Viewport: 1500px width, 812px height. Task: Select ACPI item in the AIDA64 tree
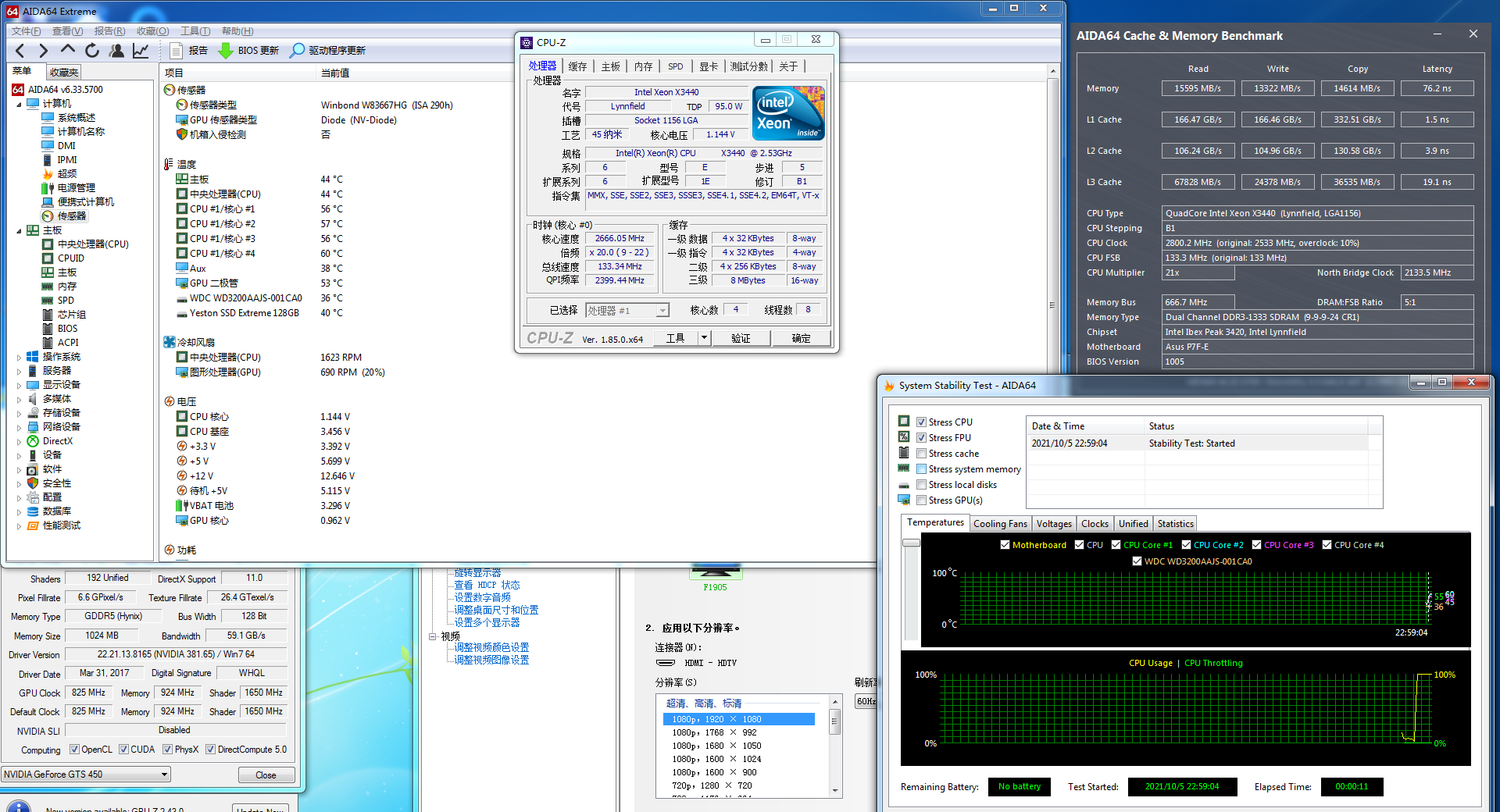(68, 343)
